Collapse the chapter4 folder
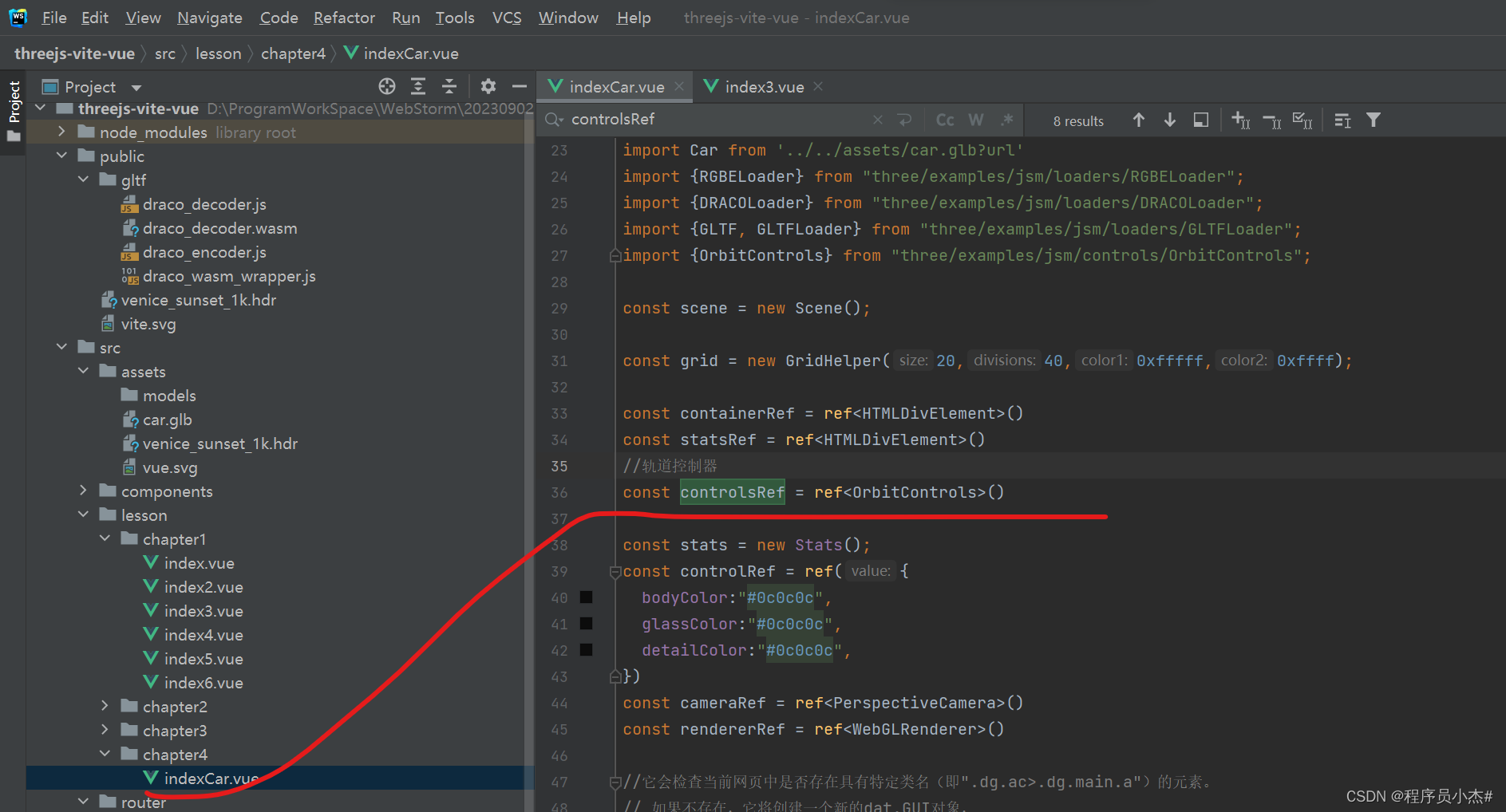Image resolution: width=1506 pixels, height=812 pixels. pos(105,754)
